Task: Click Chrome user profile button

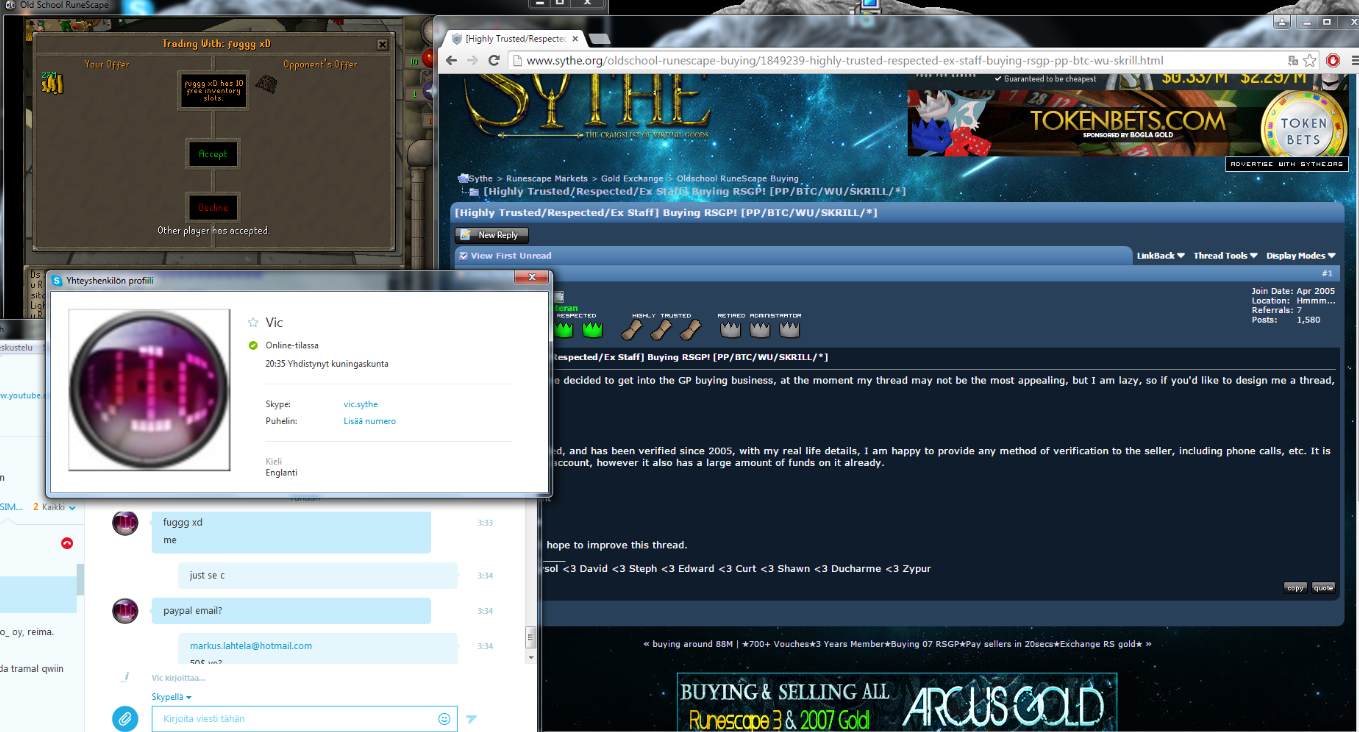Action: [1283, 21]
